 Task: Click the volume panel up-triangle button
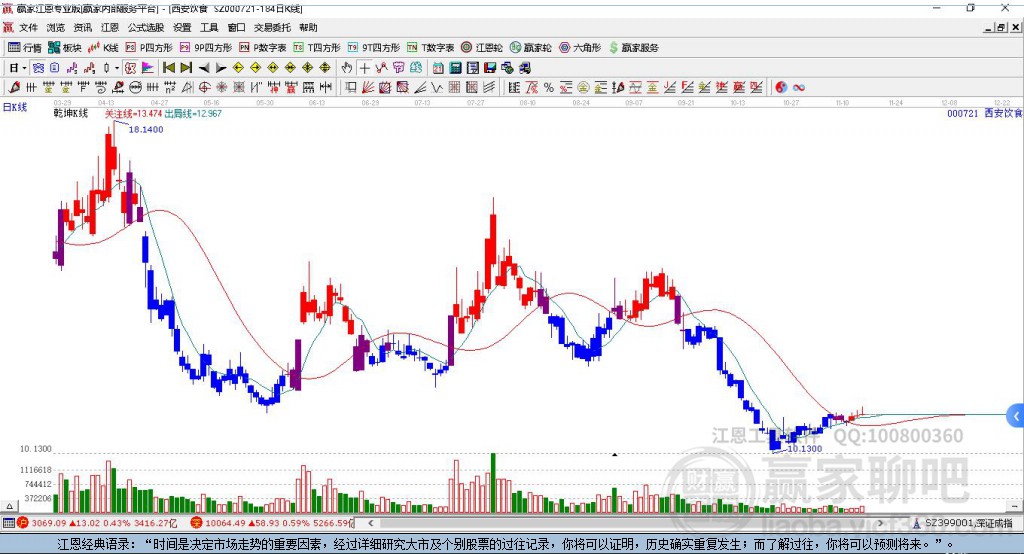click(9, 506)
